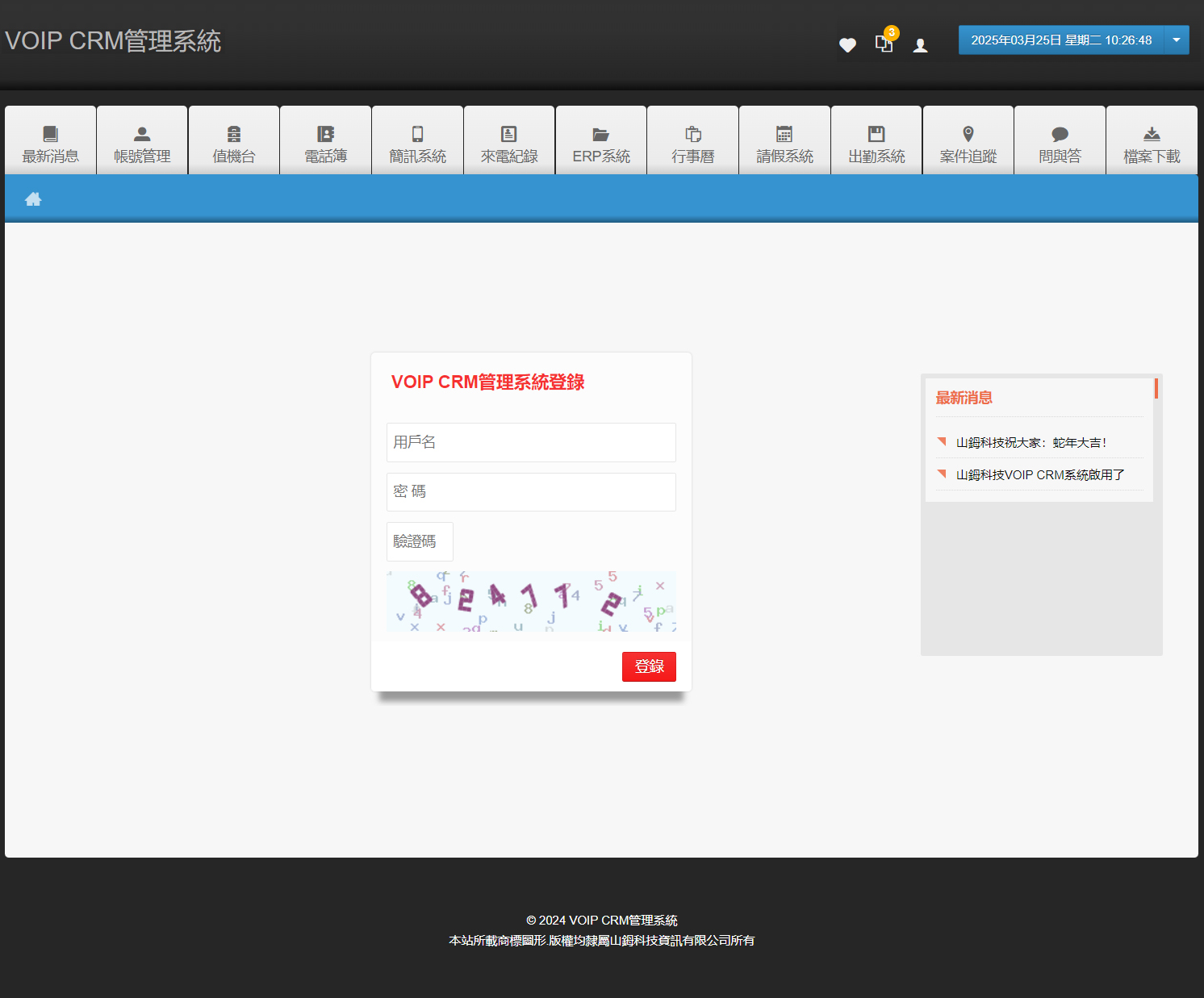Refresh the captcha verification image
This screenshot has width=1204, height=998.
point(531,602)
